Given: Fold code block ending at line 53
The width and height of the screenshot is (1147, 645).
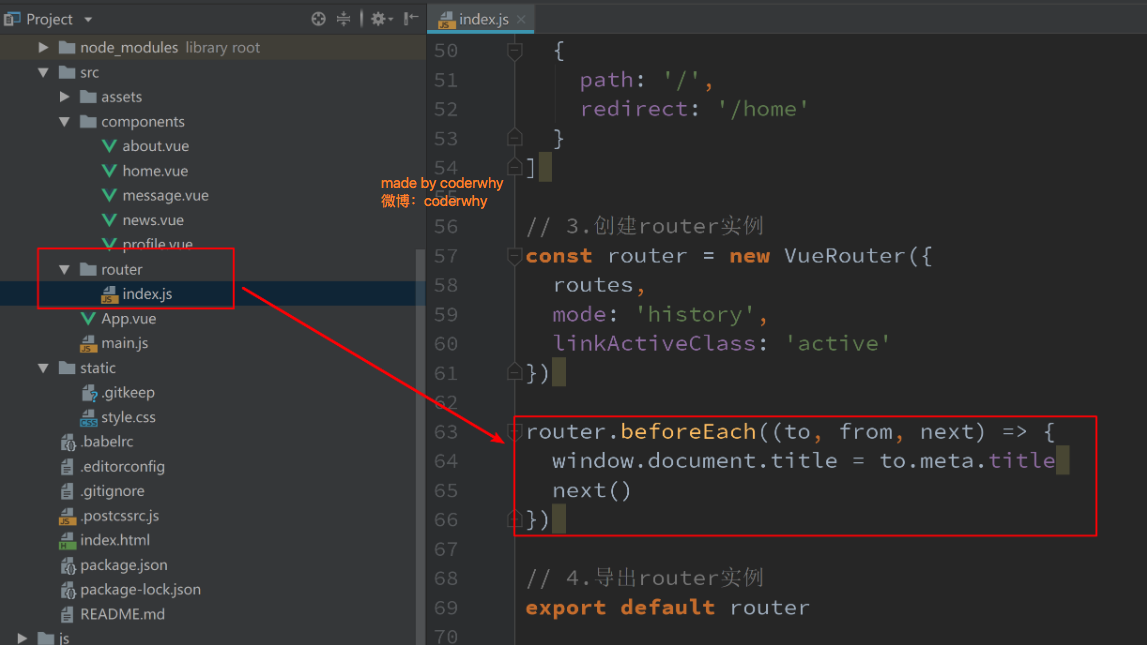Looking at the screenshot, I should coord(515,137).
